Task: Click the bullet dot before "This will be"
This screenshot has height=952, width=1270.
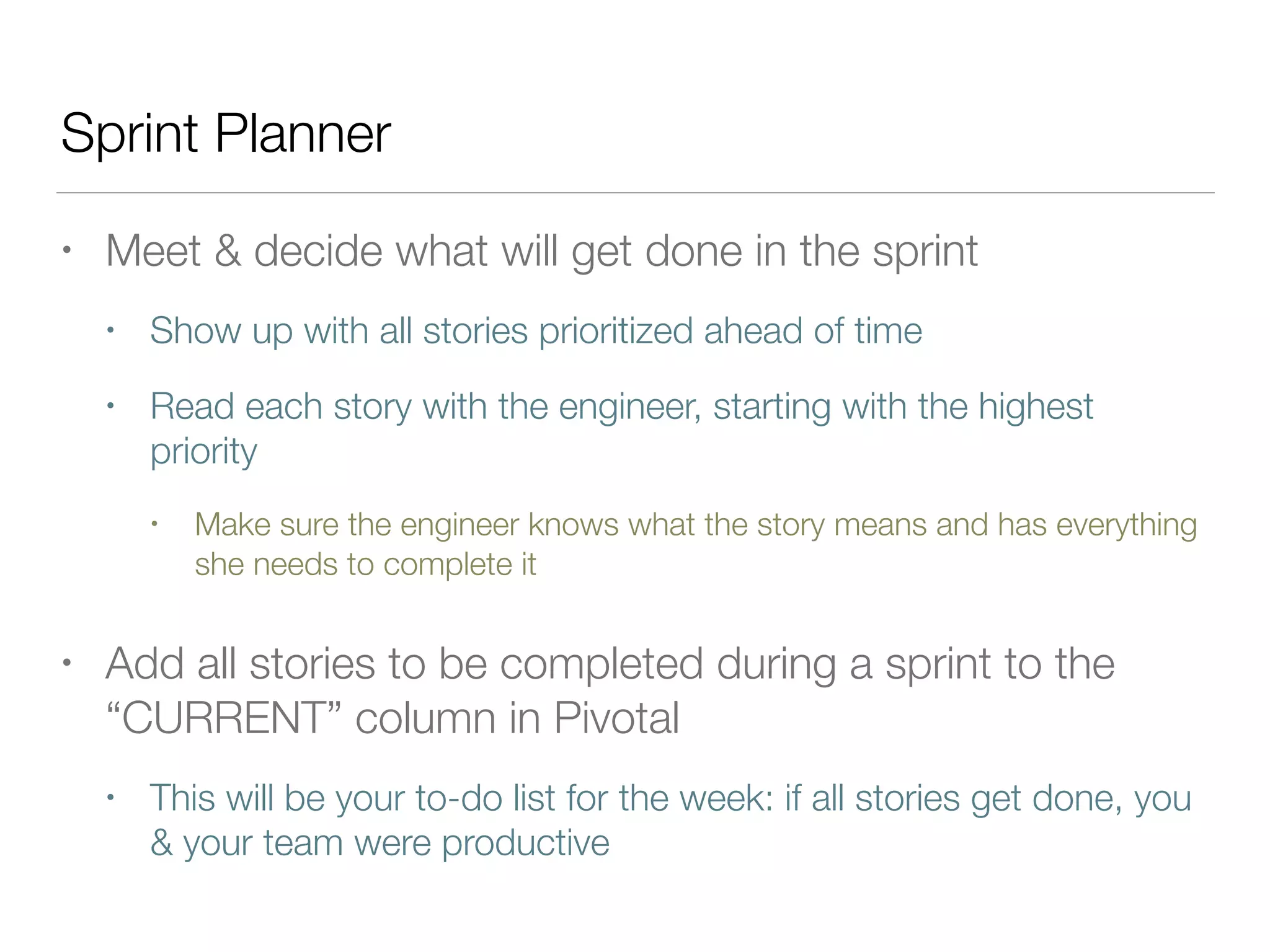Action: pyautogui.click(x=110, y=798)
